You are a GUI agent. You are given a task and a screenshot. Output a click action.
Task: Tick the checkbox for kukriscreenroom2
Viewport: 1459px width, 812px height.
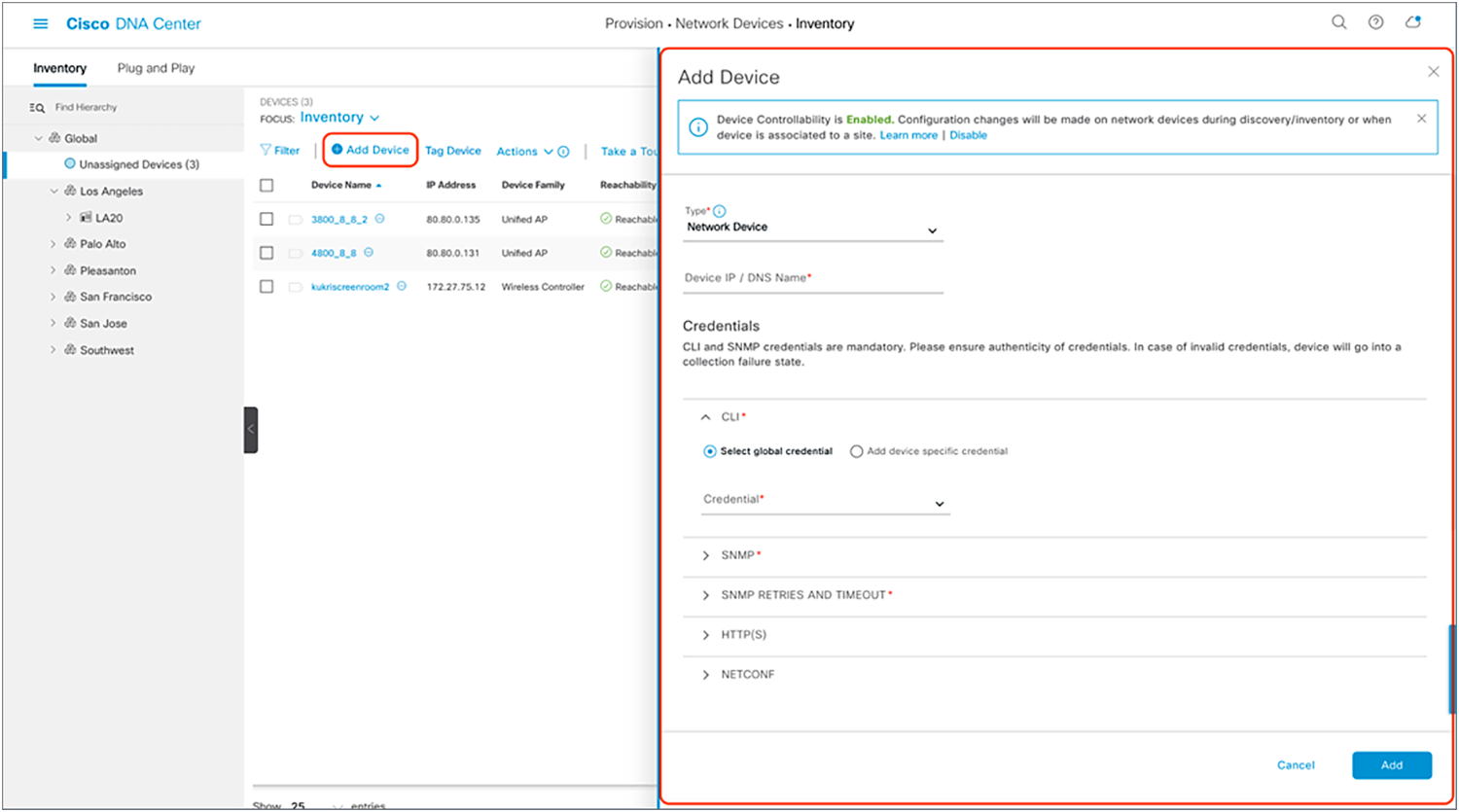click(267, 287)
